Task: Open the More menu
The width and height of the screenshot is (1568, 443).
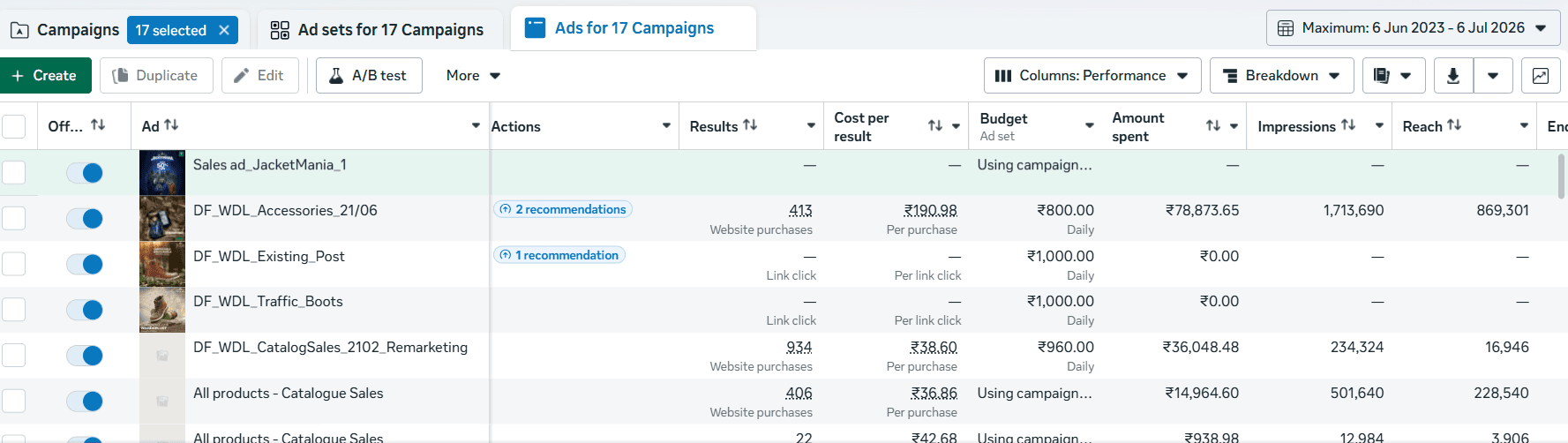Action: (473, 76)
